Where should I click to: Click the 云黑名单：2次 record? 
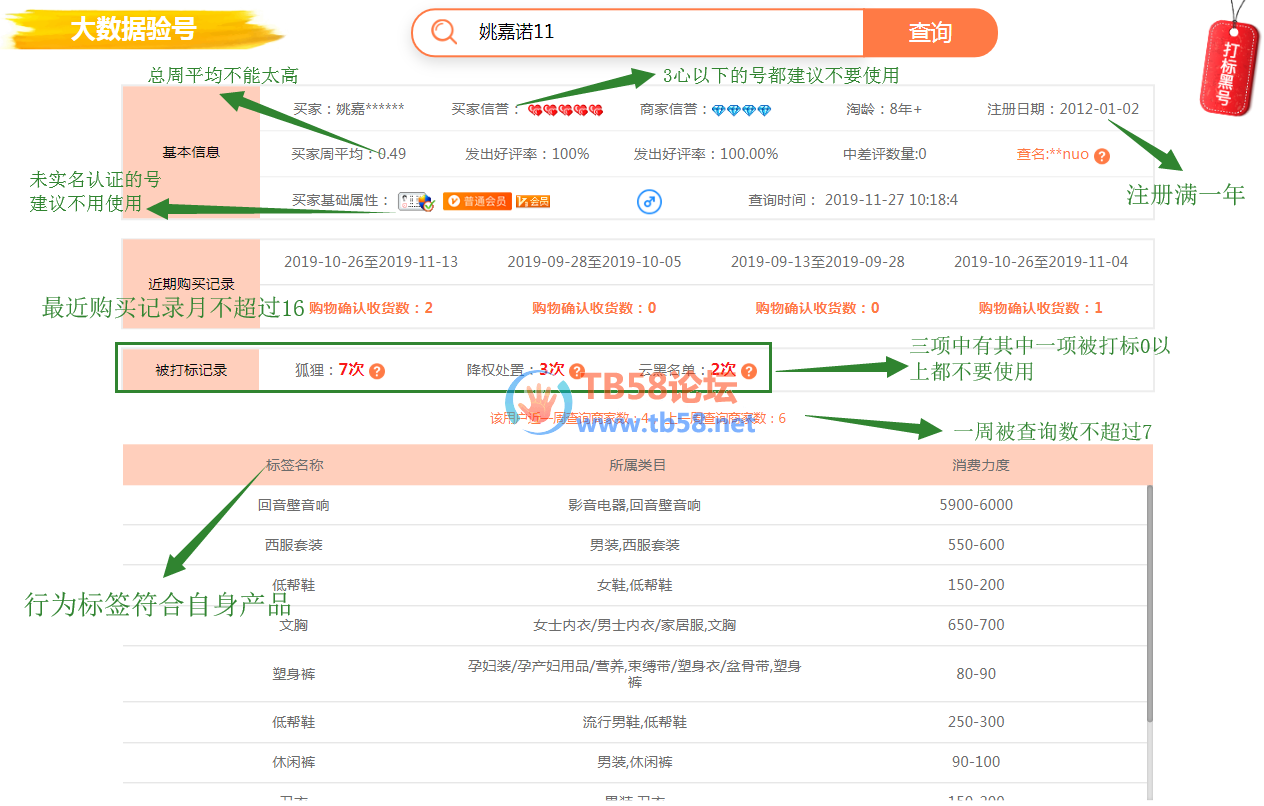[688, 370]
